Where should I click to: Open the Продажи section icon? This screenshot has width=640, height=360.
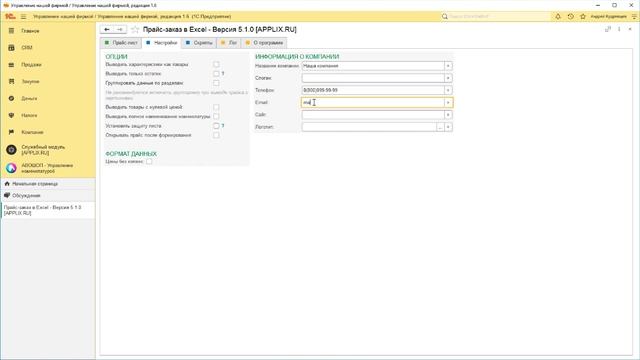pos(11,65)
